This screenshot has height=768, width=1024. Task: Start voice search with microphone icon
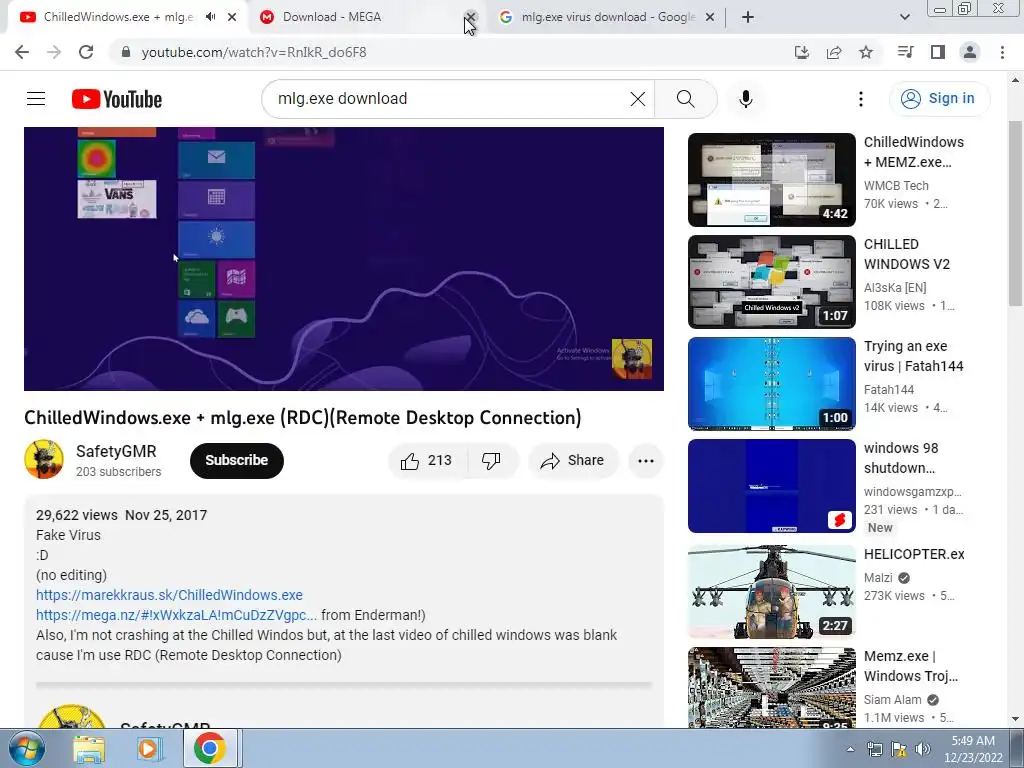(x=746, y=99)
